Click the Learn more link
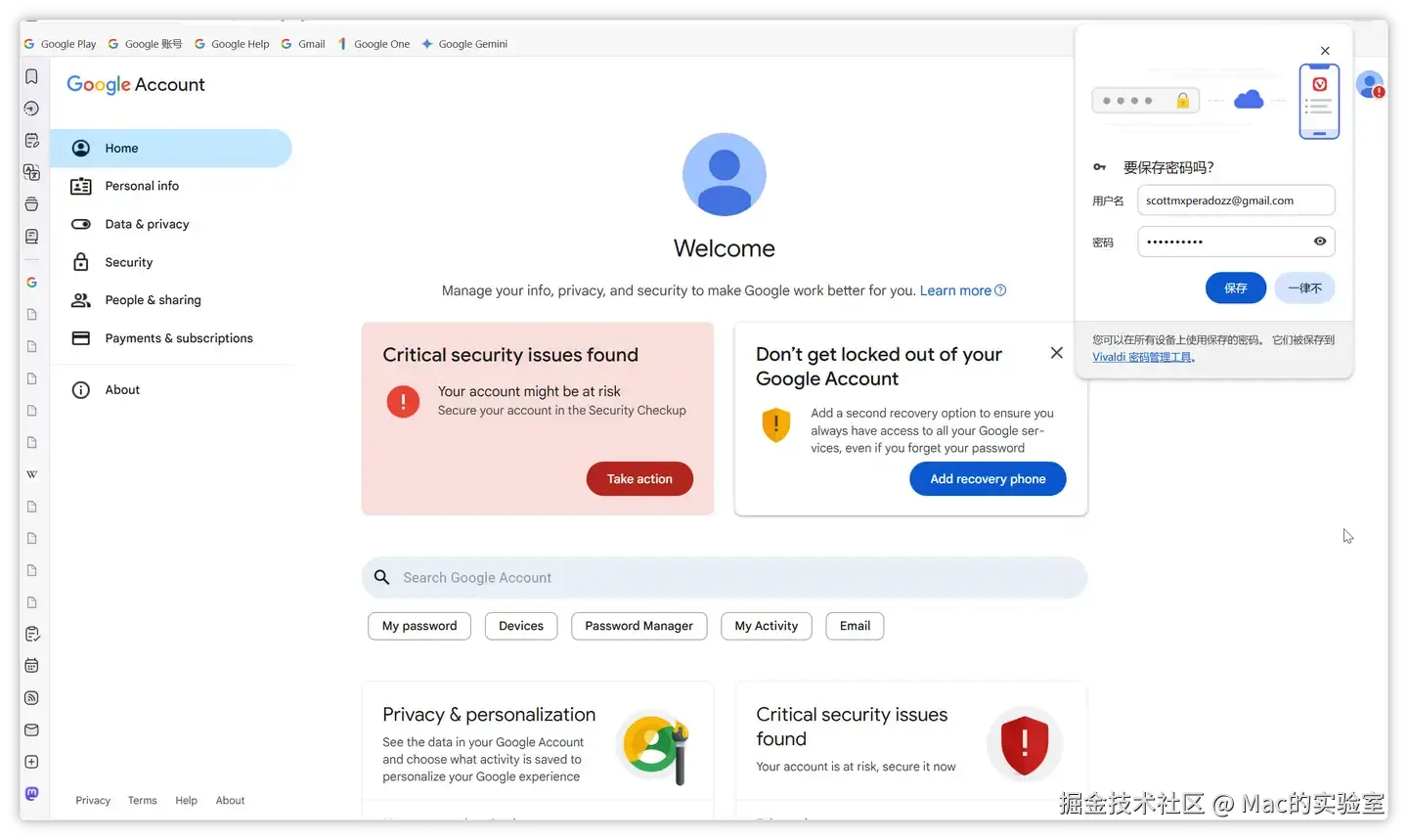This screenshot has height=840, width=1408. pos(955,290)
